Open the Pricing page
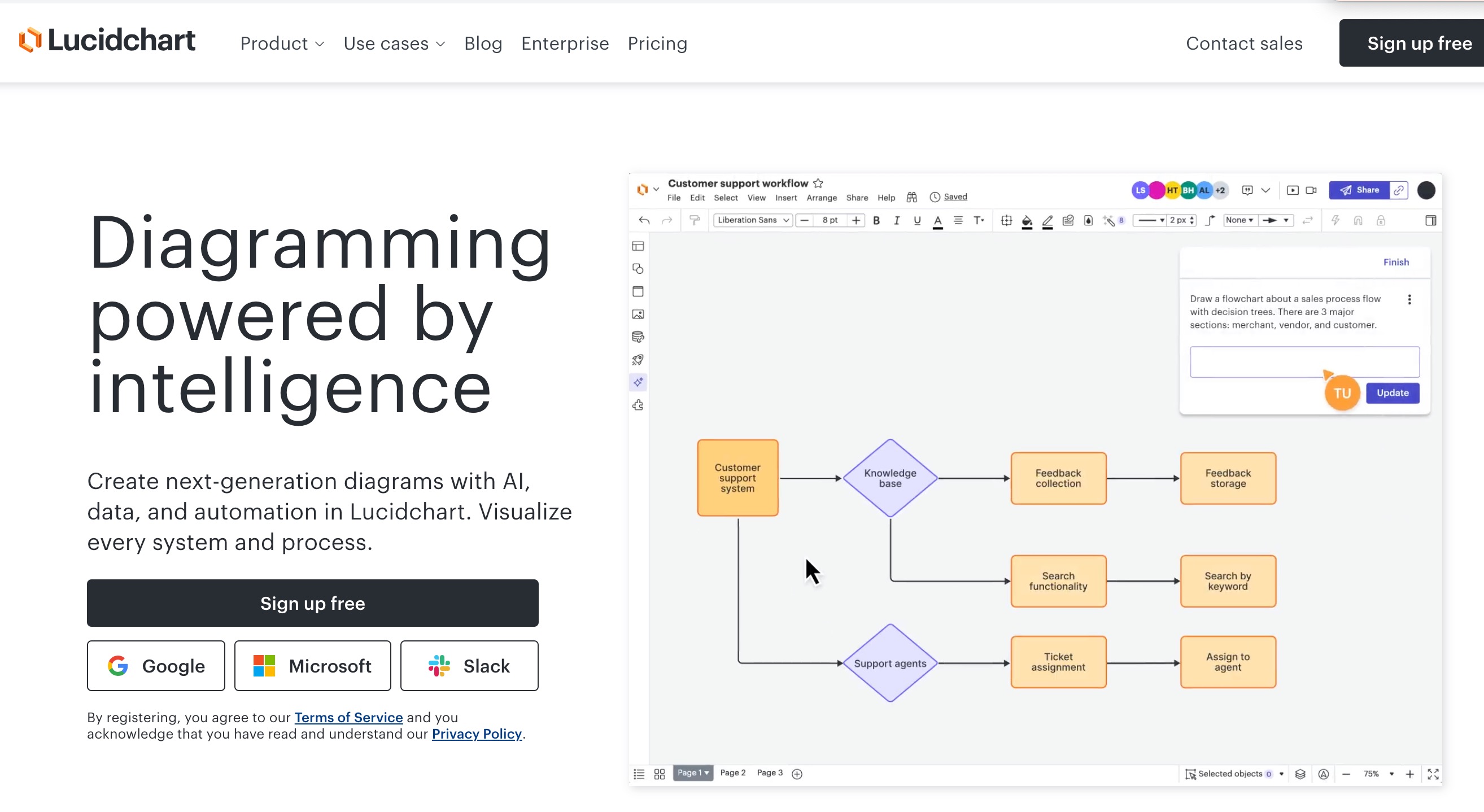1484x812 pixels. tap(657, 44)
